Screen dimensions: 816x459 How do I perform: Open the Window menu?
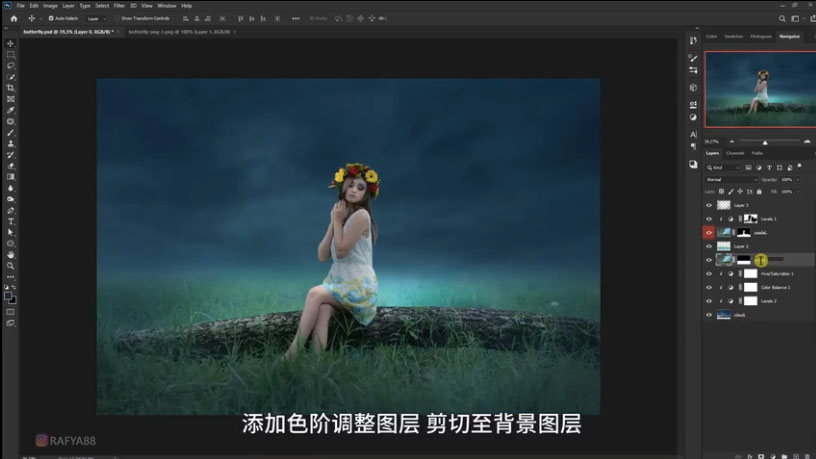point(167,6)
